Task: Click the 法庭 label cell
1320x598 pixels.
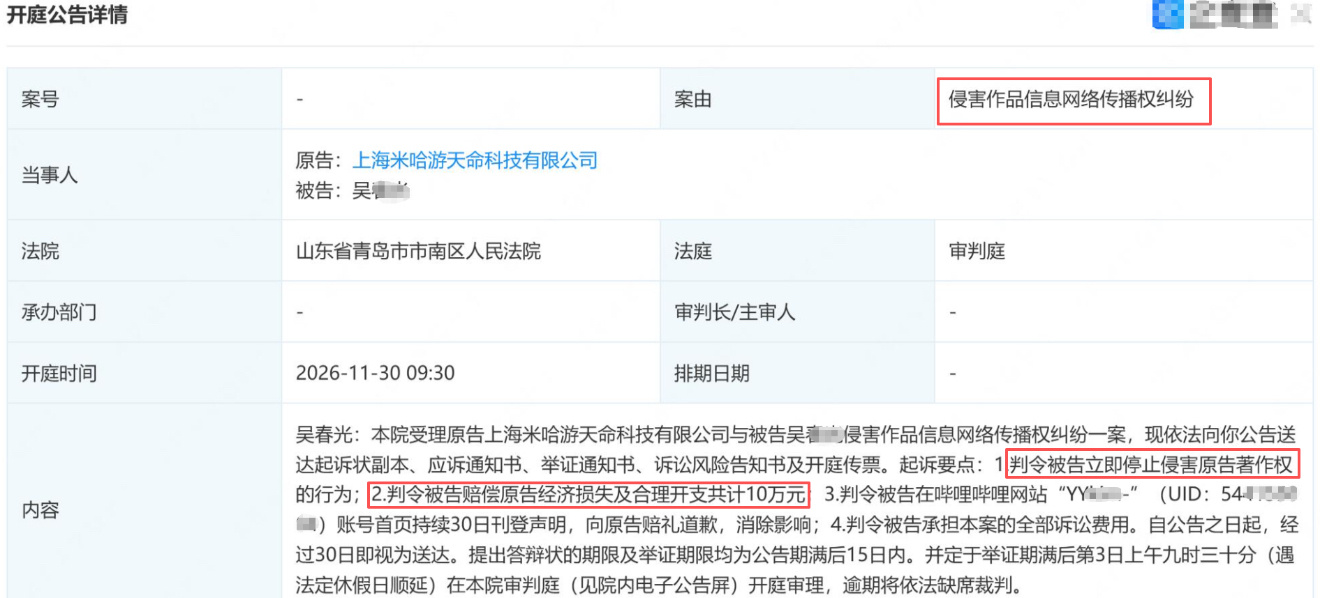Action: [x=797, y=251]
